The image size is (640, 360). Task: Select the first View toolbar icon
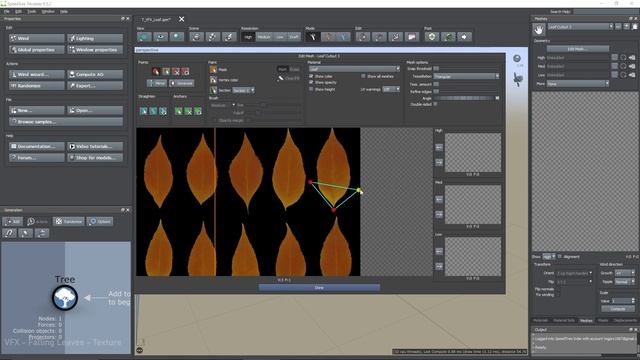tap(144, 37)
